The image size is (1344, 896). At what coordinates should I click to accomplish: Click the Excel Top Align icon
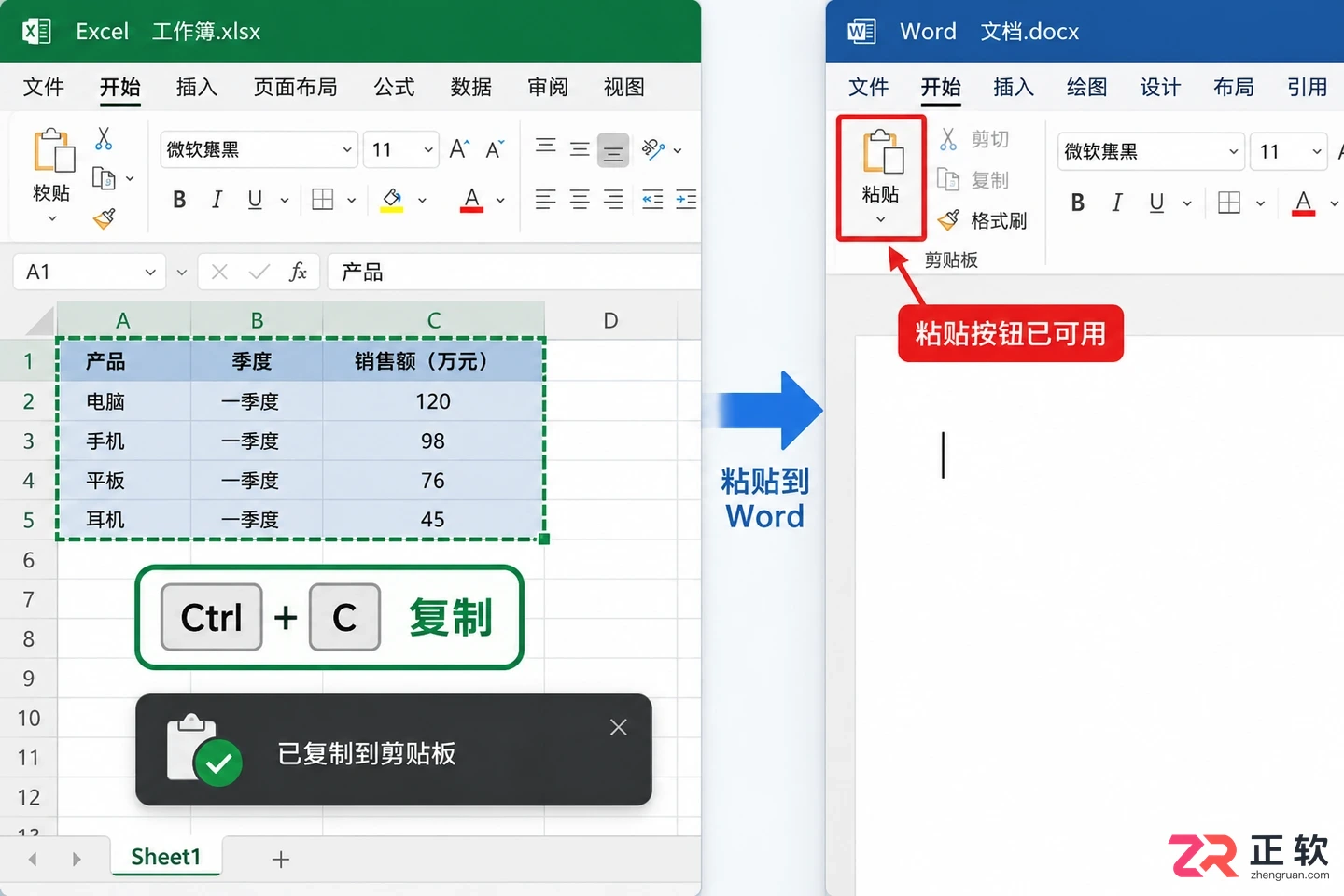(546, 147)
